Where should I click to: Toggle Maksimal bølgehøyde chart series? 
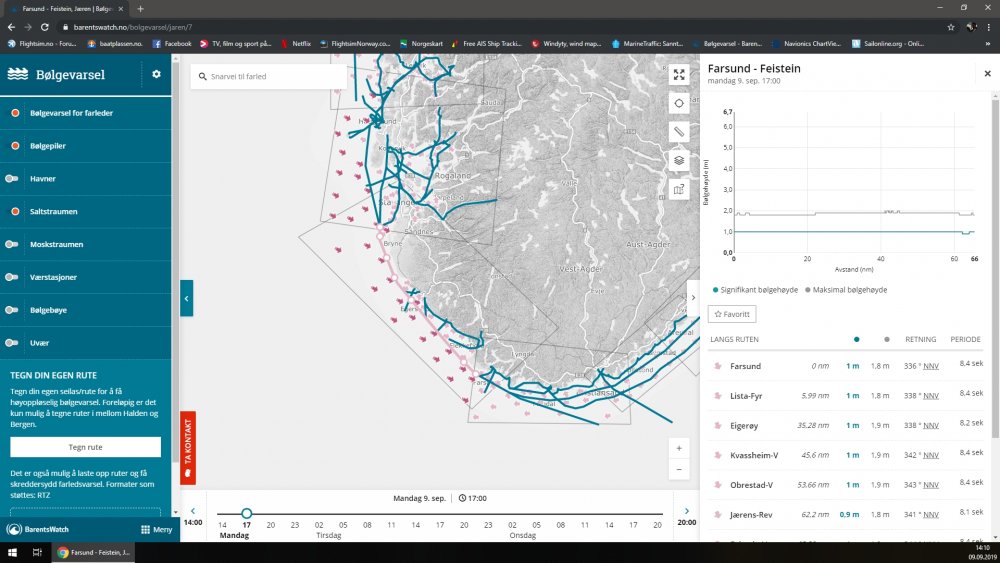[846, 289]
